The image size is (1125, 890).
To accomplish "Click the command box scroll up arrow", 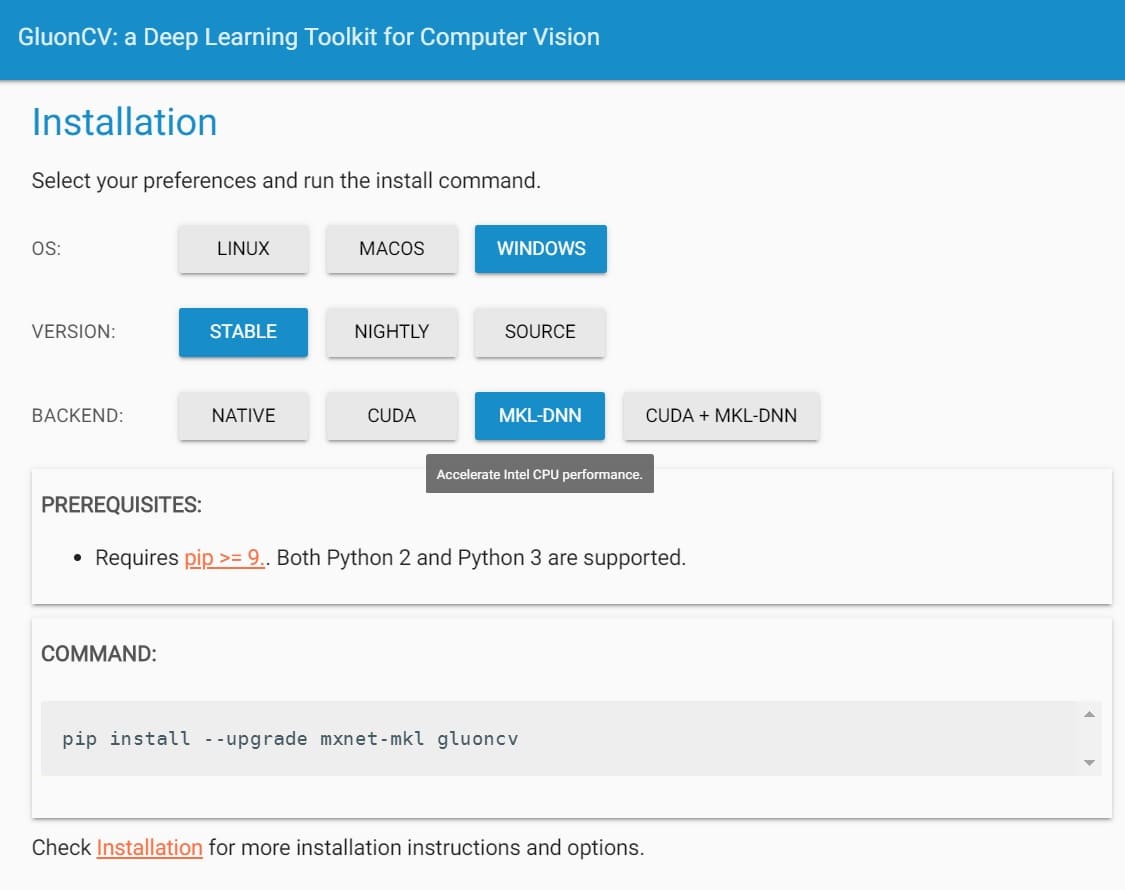I will [x=1089, y=714].
